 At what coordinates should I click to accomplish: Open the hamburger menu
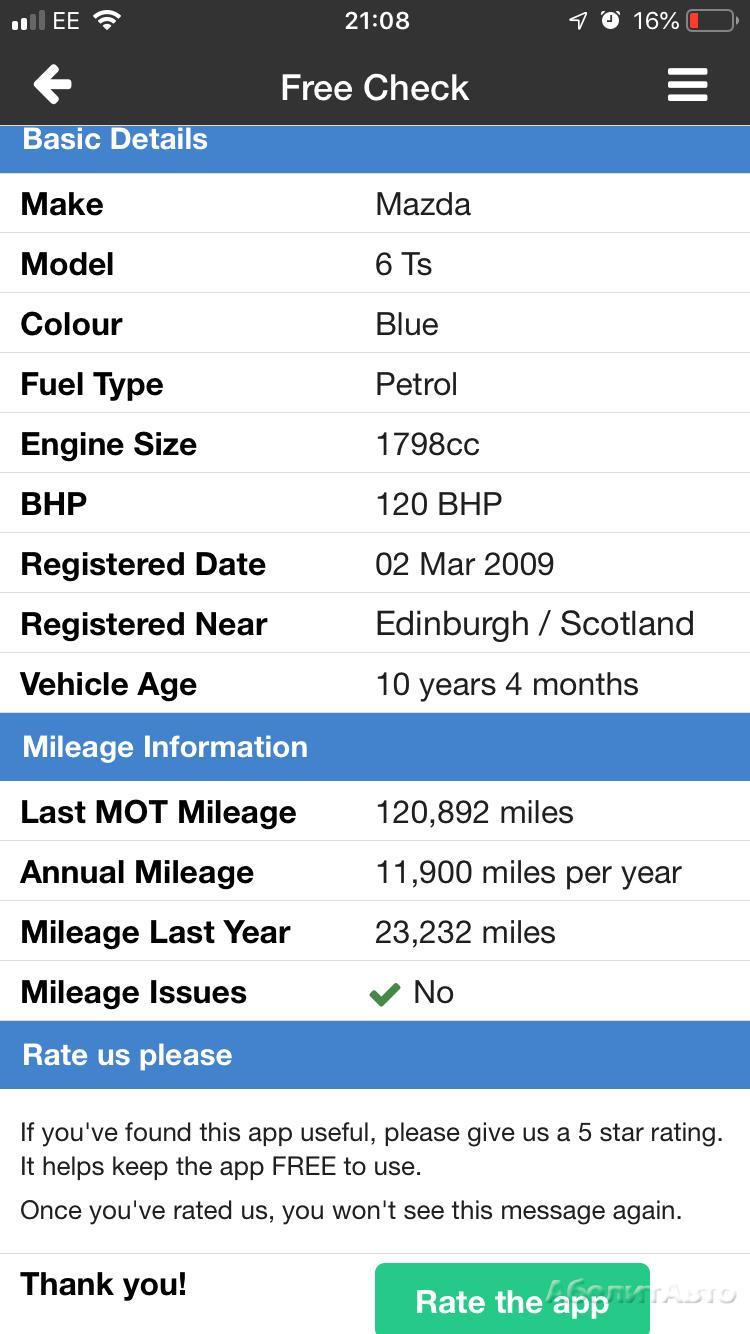coord(687,85)
